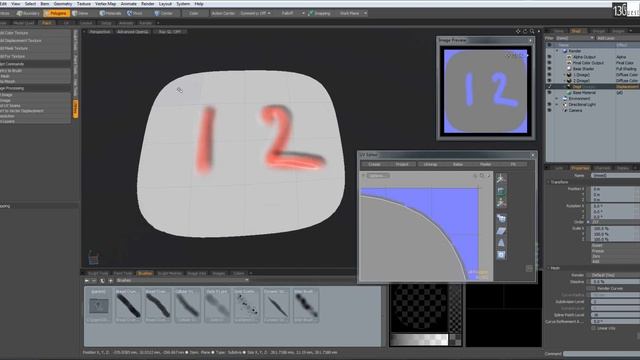
Task: Expand the Environment tree item
Action: [557, 98]
